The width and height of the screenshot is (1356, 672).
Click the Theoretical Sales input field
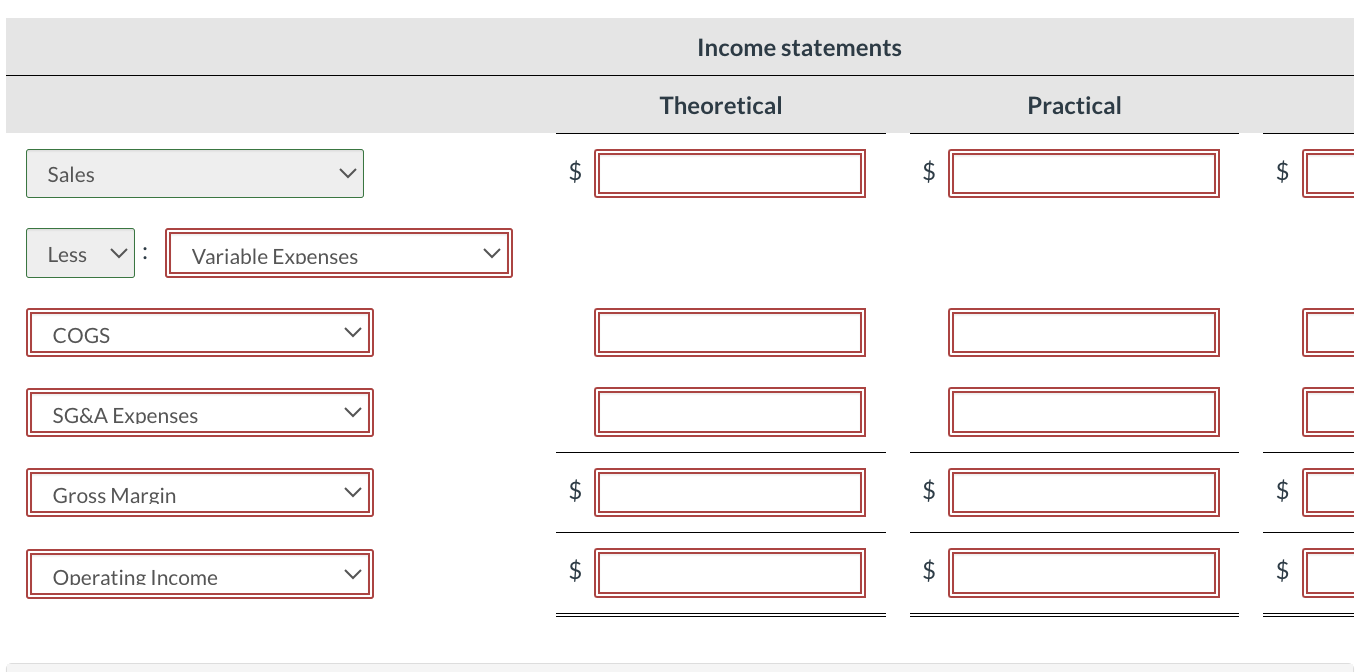pos(730,173)
